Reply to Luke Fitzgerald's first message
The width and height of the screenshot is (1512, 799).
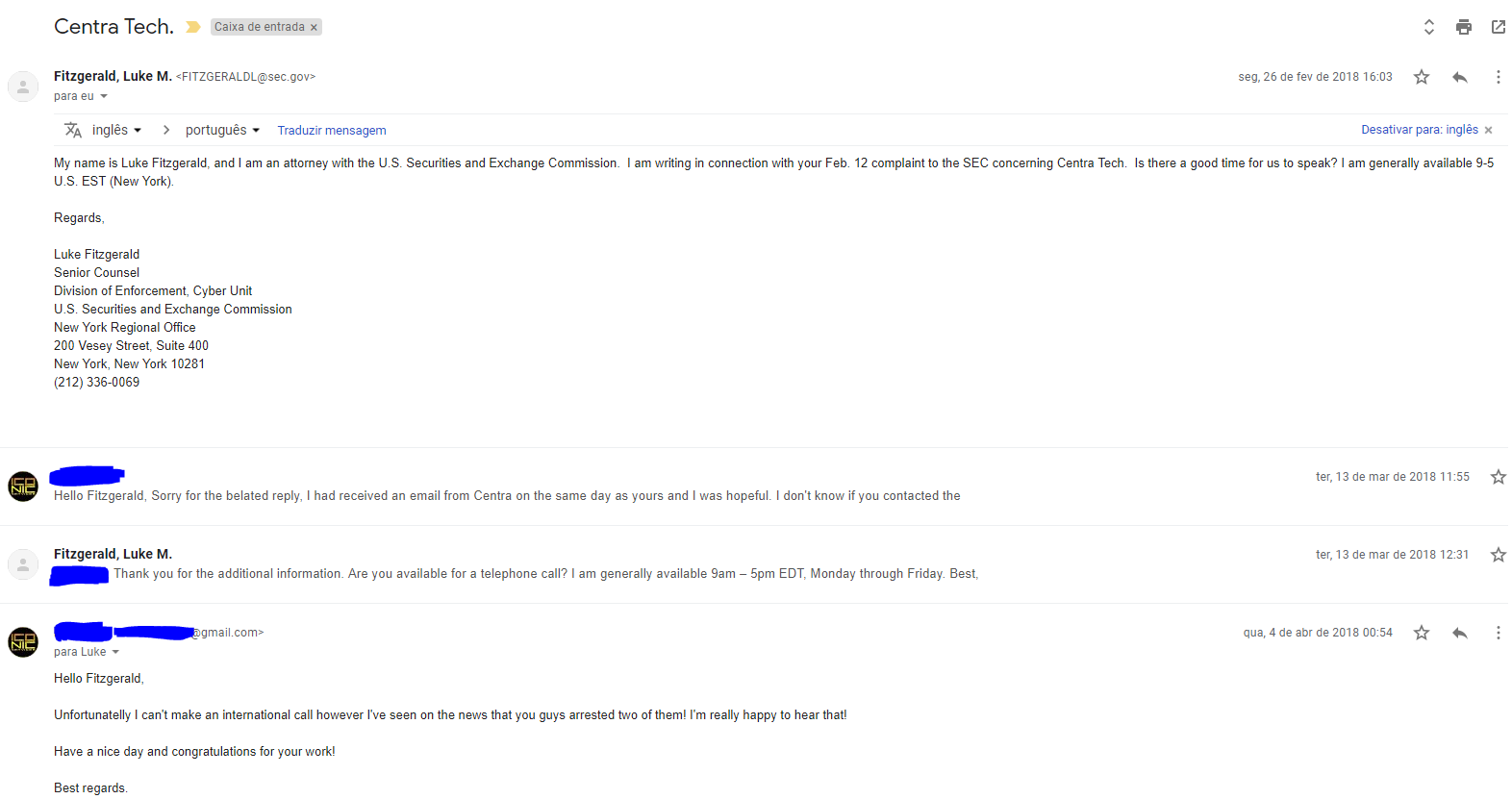click(1459, 77)
